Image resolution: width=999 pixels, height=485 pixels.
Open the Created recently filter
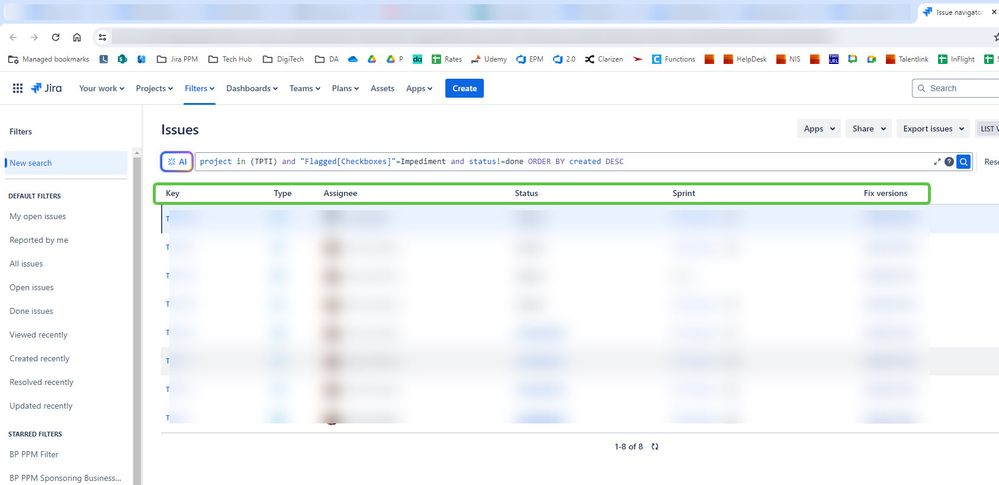(40, 358)
